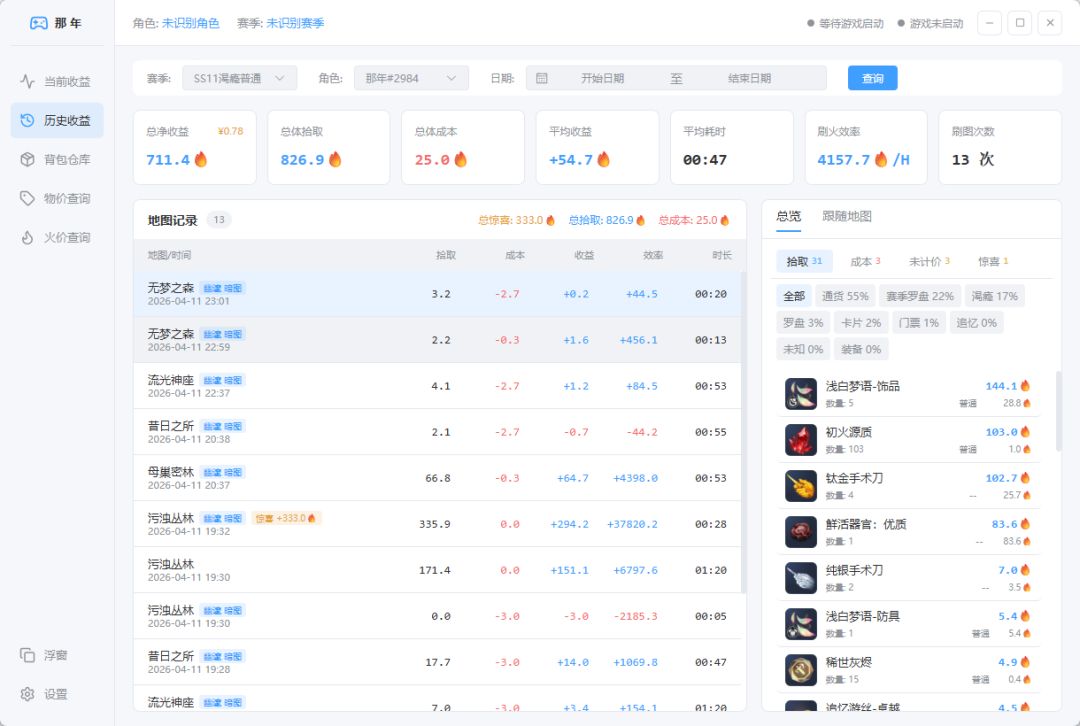The width and height of the screenshot is (1080, 726).
Task: Select the 流光神座 row dated 22:37
Action: tap(437, 386)
